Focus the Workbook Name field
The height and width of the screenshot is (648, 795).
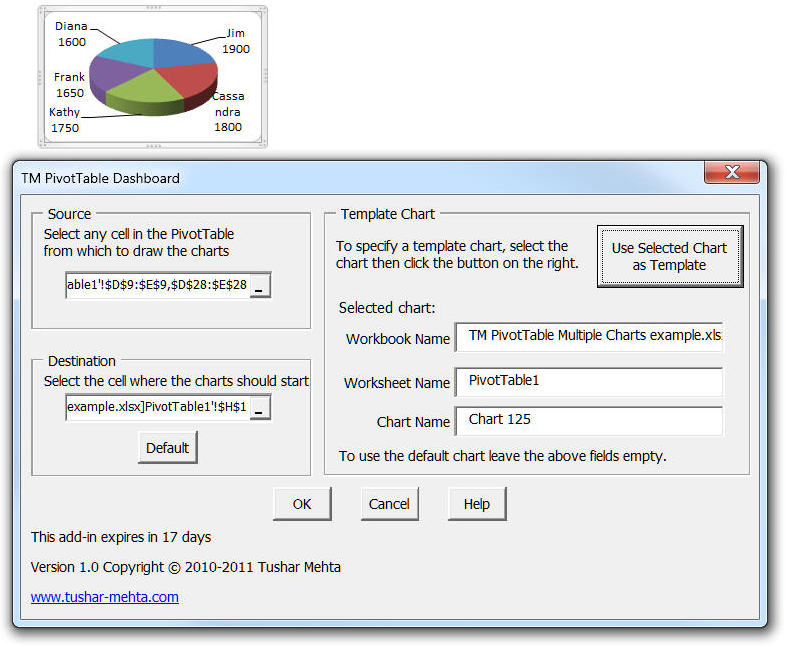click(588, 337)
